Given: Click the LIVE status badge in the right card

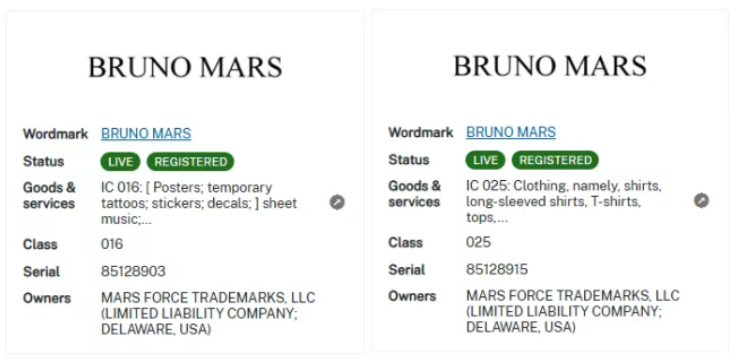Looking at the screenshot, I should coord(485,160).
